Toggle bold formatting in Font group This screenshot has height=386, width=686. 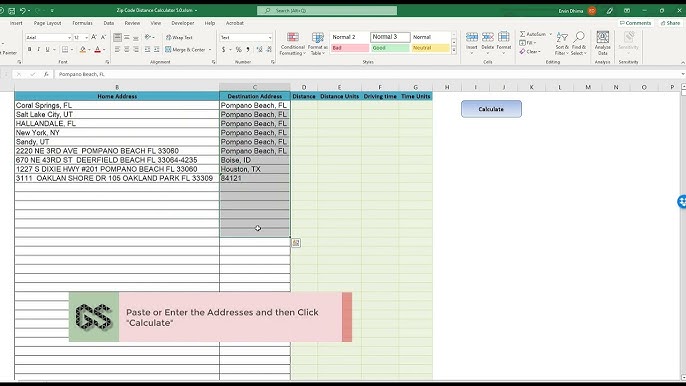point(30,49)
